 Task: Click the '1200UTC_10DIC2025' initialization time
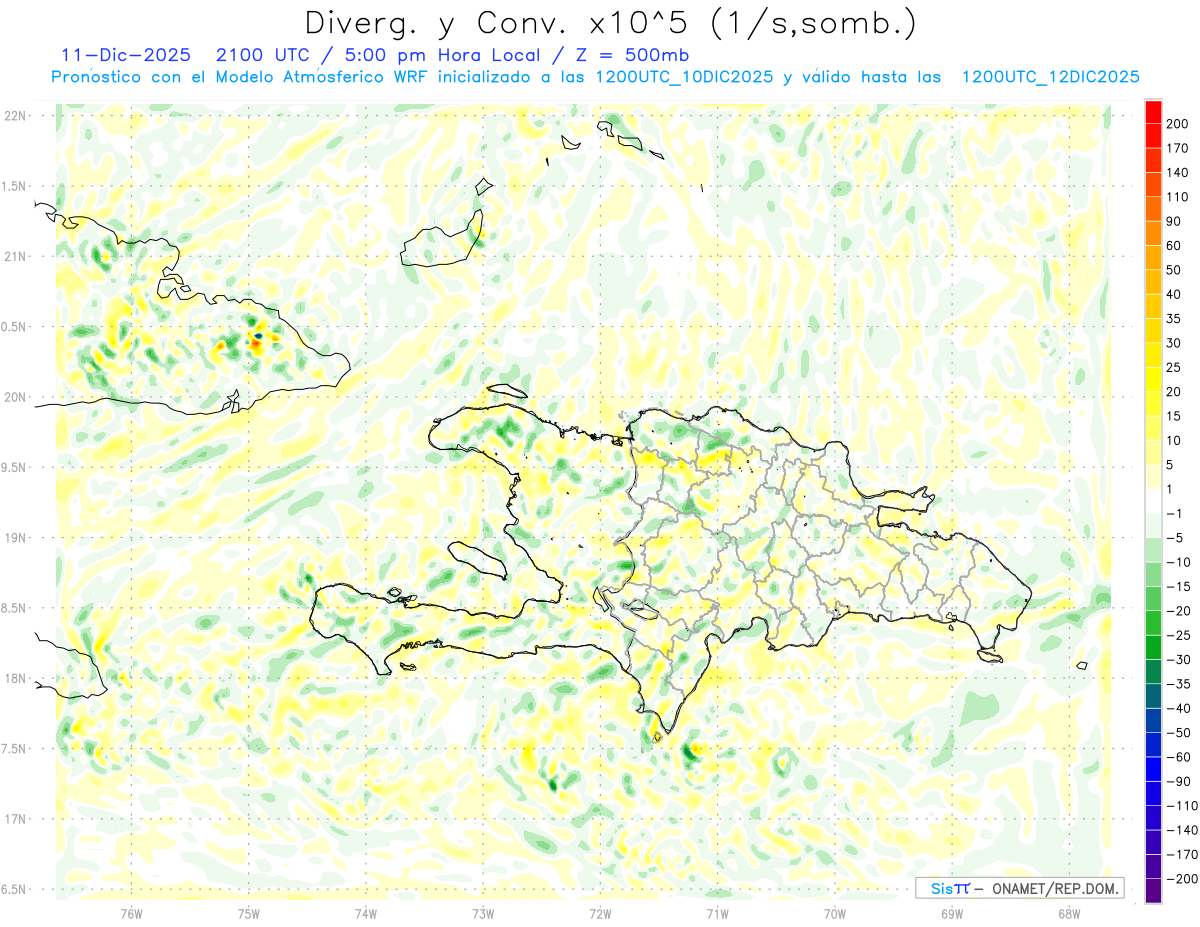click(683, 77)
